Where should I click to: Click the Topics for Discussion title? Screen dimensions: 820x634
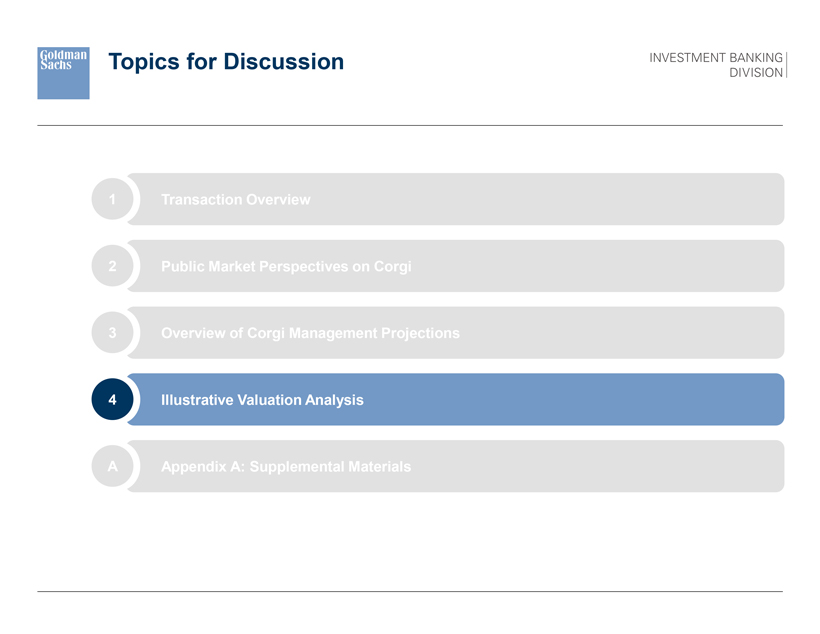(x=226, y=62)
